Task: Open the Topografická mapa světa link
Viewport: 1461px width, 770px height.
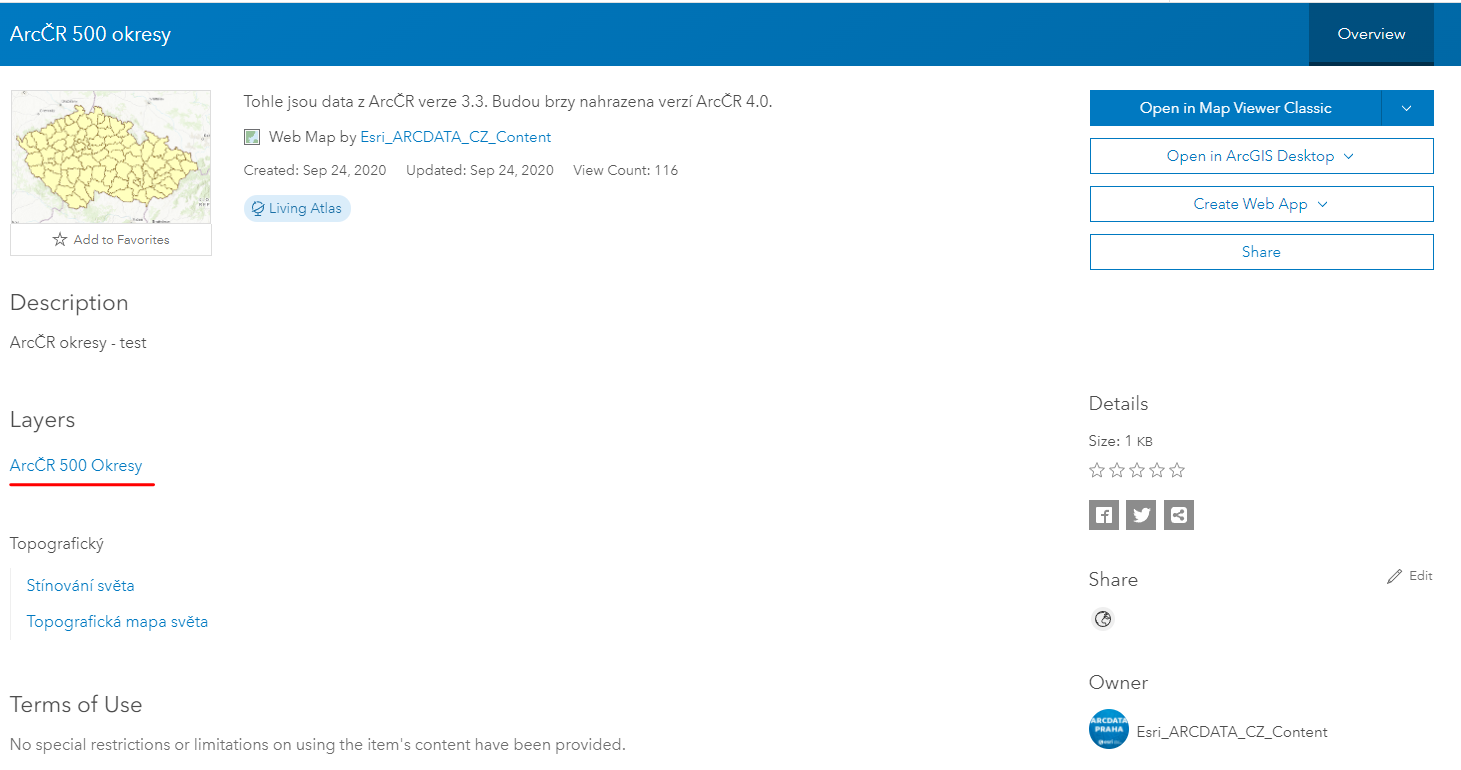Action: (117, 621)
